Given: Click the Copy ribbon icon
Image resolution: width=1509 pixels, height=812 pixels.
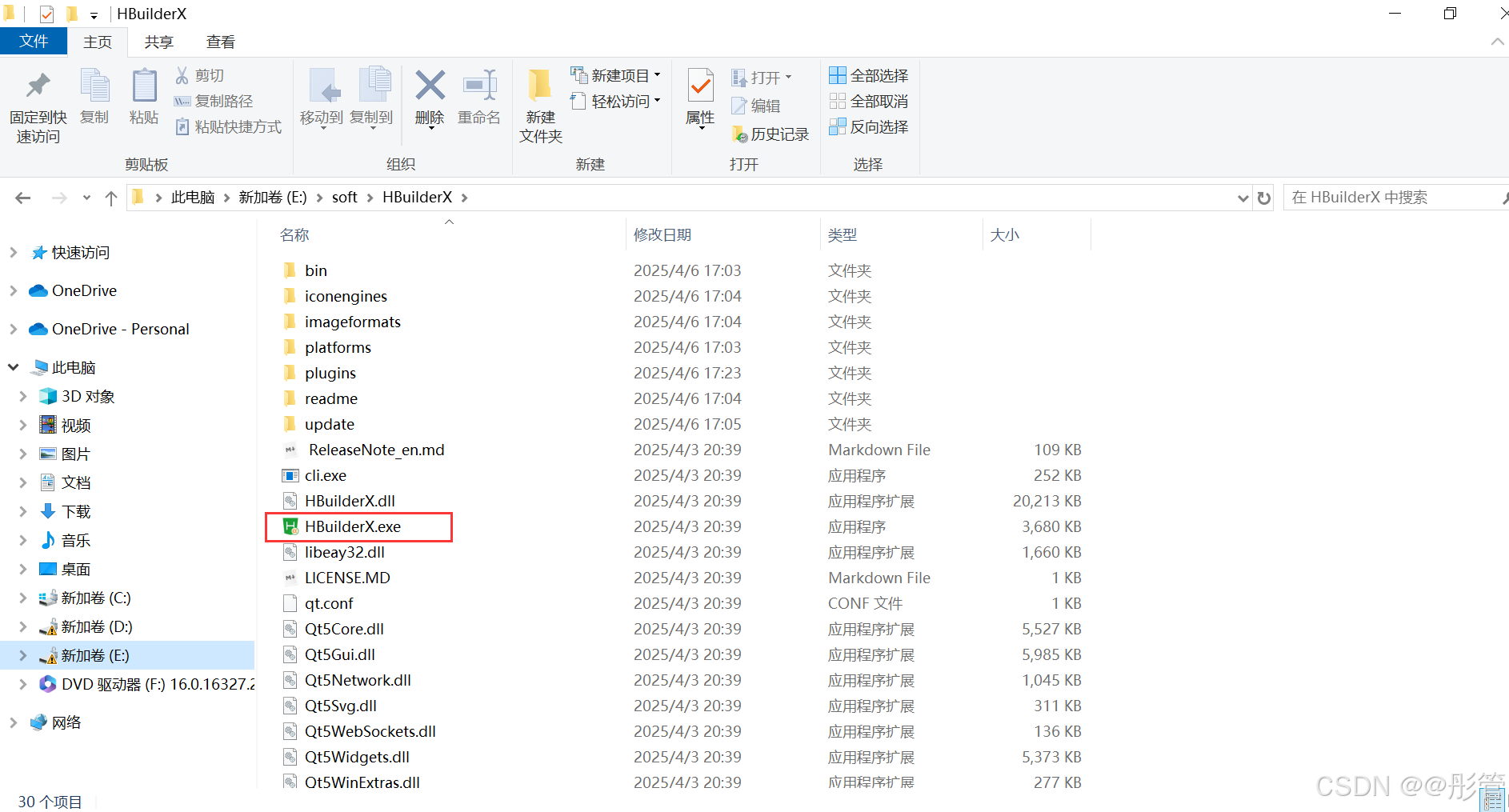Looking at the screenshot, I should (94, 96).
